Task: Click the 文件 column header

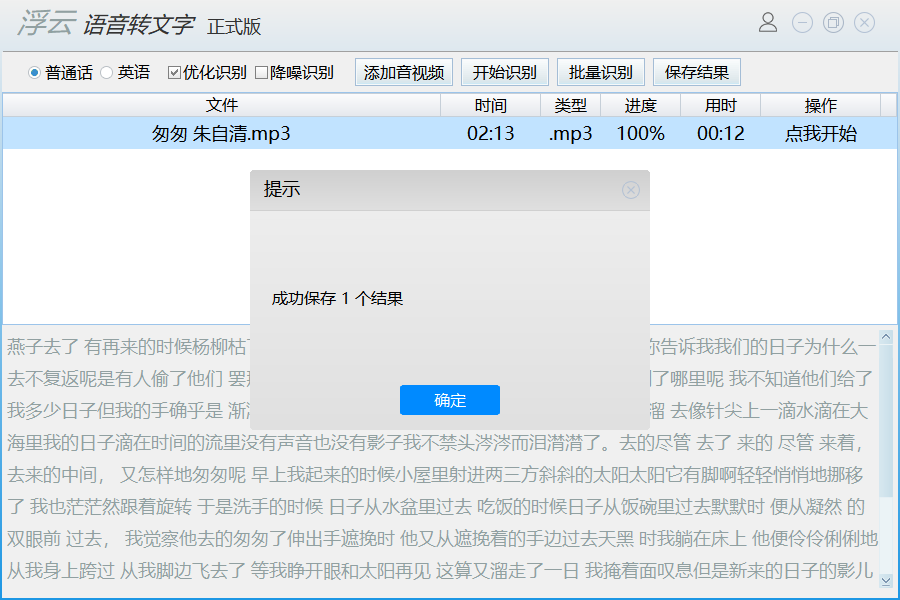Action: (x=222, y=105)
